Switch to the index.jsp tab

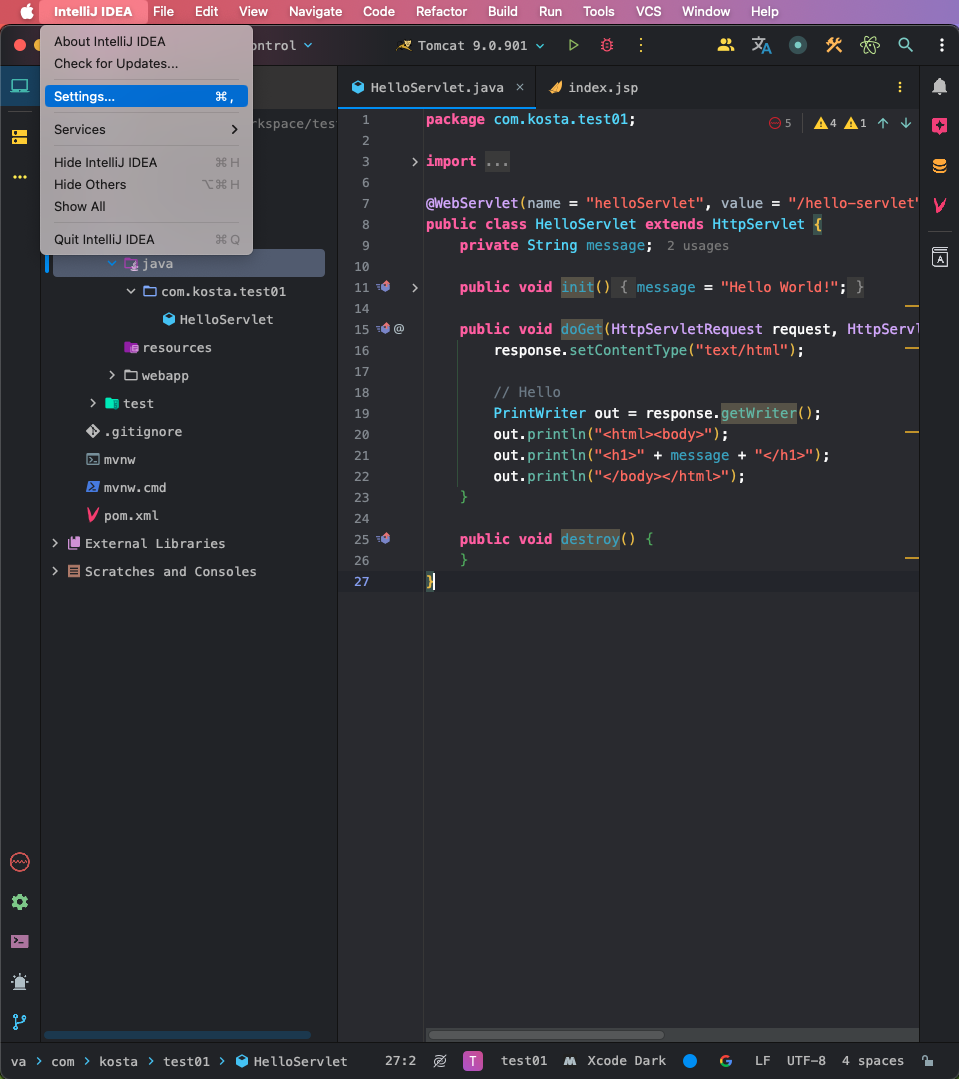click(x=593, y=87)
